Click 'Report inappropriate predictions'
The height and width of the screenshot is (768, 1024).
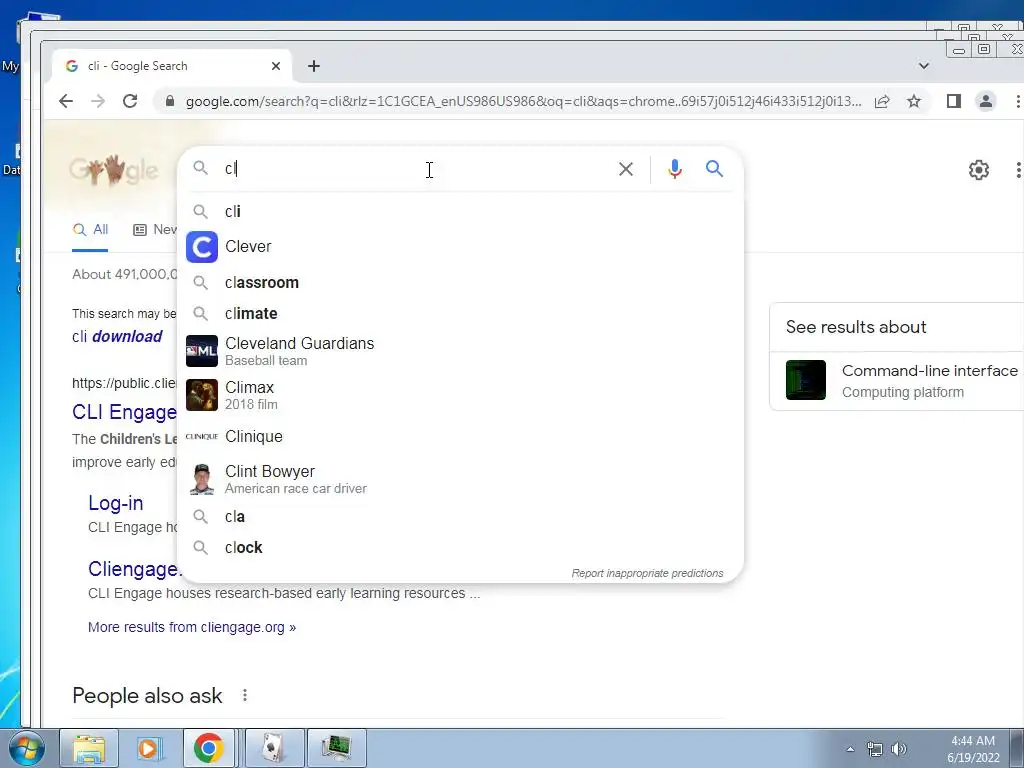(x=647, y=573)
